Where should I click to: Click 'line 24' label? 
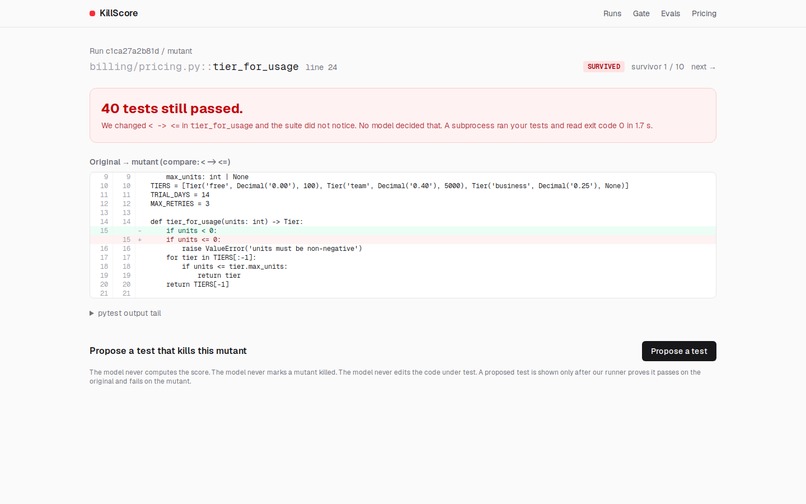(x=321, y=67)
